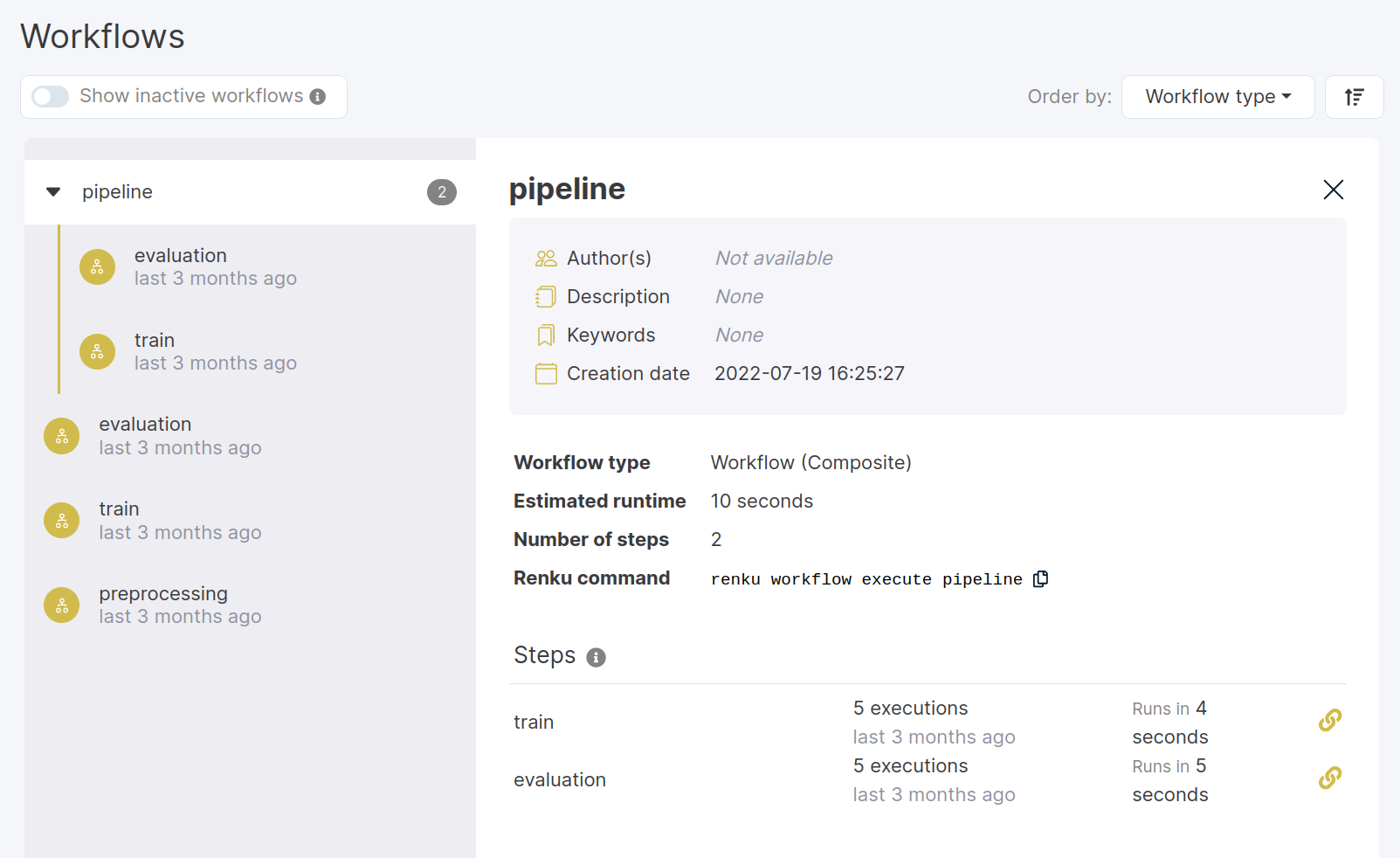
Task: Select nested train workflow under pipeline
Action: [215, 351]
